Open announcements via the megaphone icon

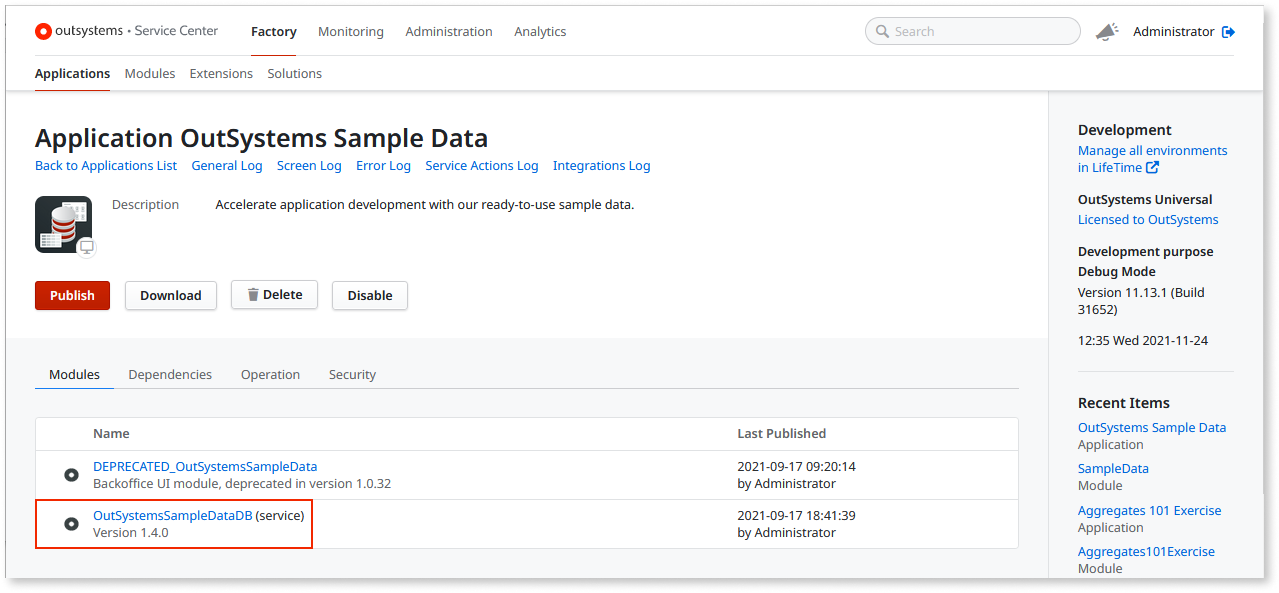tap(1107, 31)
